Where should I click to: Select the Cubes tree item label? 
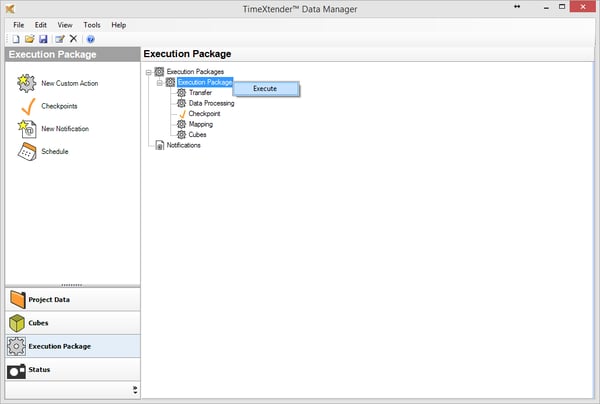[197, 135]
